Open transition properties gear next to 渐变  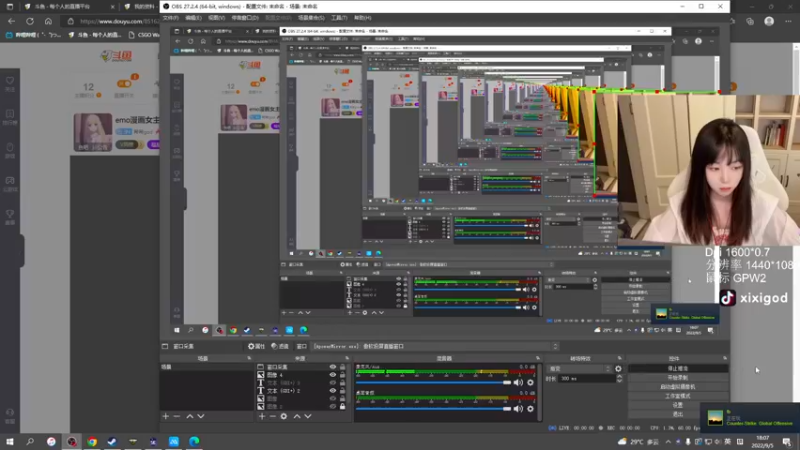click(618, 368)
